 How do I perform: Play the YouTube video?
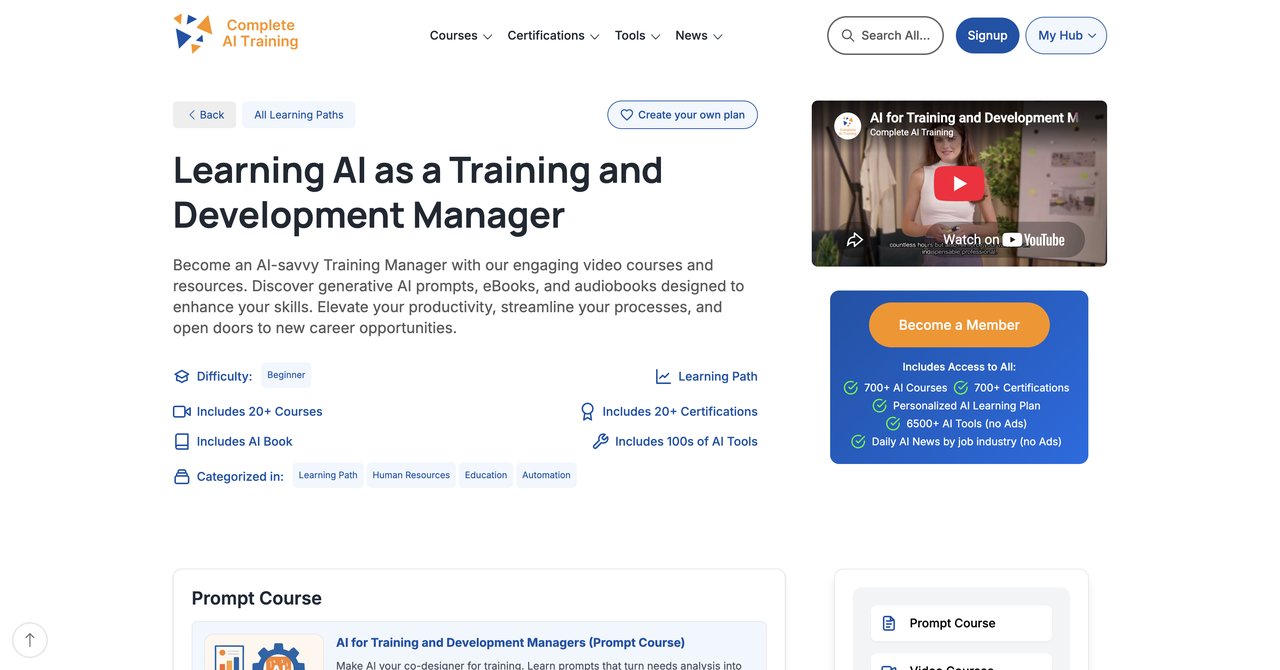coord(959,183)
